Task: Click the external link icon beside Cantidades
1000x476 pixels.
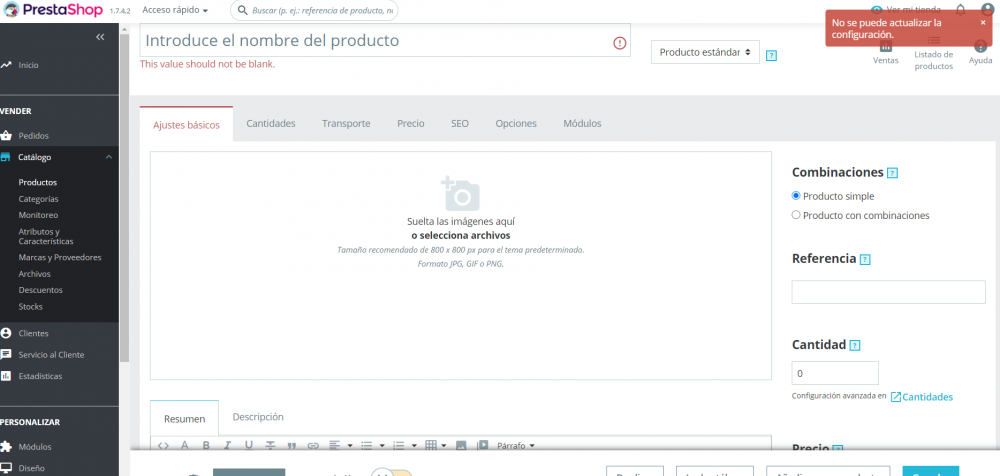Action: pos(895,397)
